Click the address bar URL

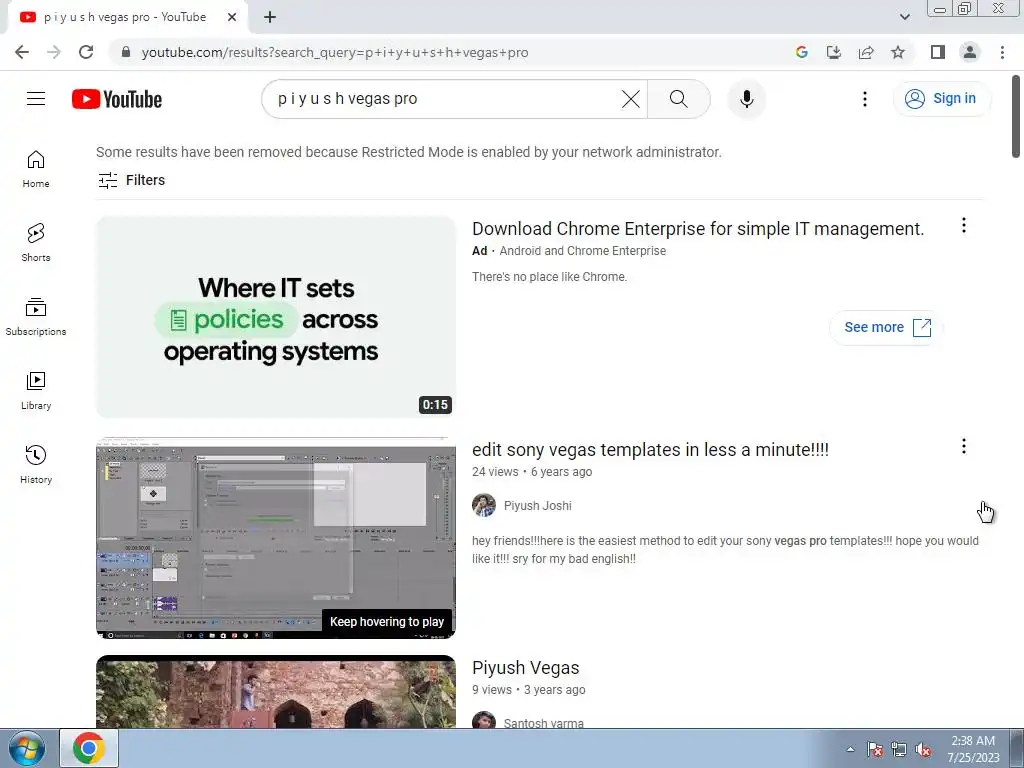click(x=335, y=52)
